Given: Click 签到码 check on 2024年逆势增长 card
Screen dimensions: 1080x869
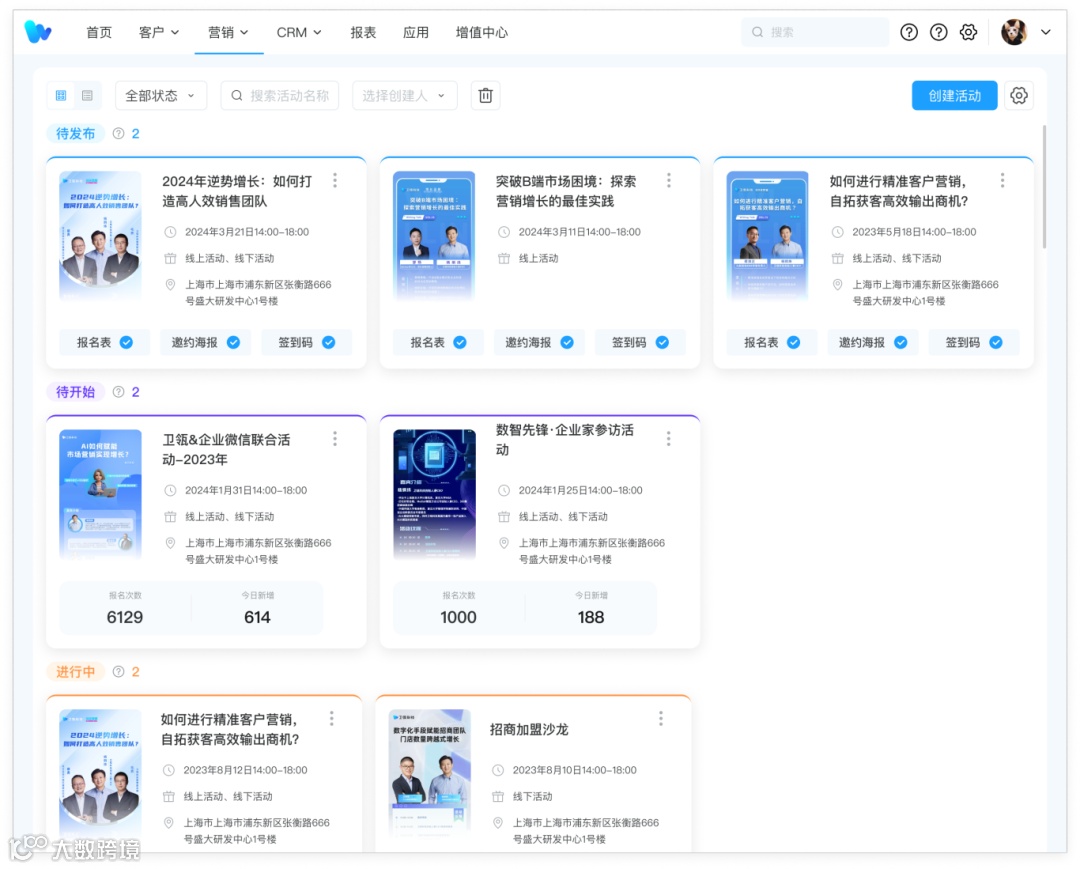Looking at the screenshot, I should tap(329, 342).
